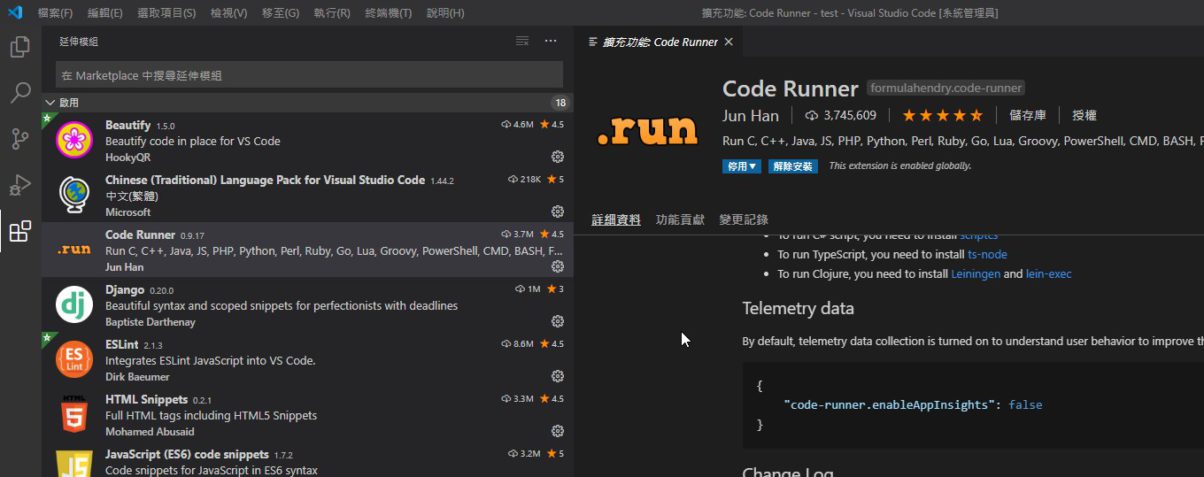Open the 停用 disable dropdown button

pos(741,166)
